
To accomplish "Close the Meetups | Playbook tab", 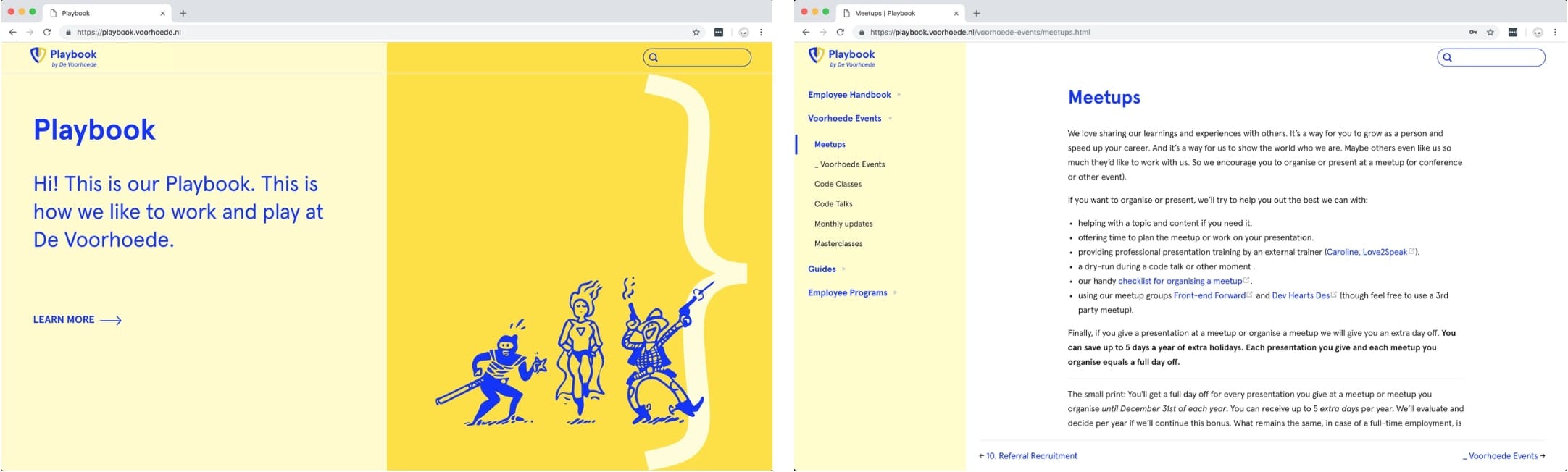I will tap(956, 13).
